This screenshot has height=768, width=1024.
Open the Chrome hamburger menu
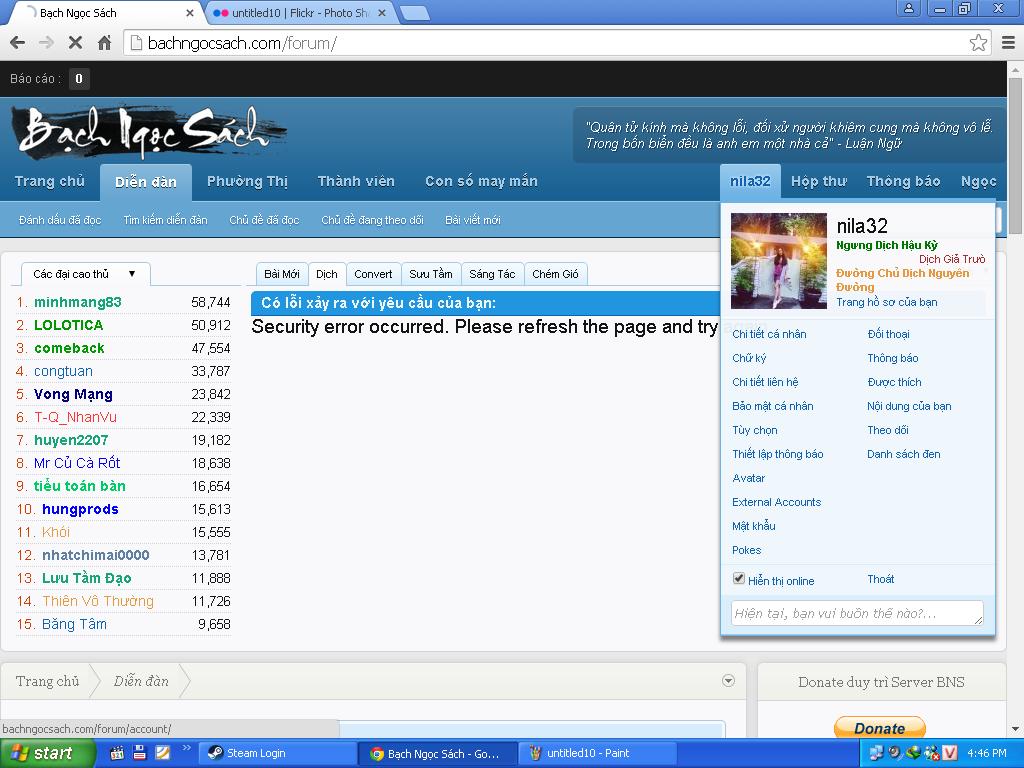coord(1008,43)
